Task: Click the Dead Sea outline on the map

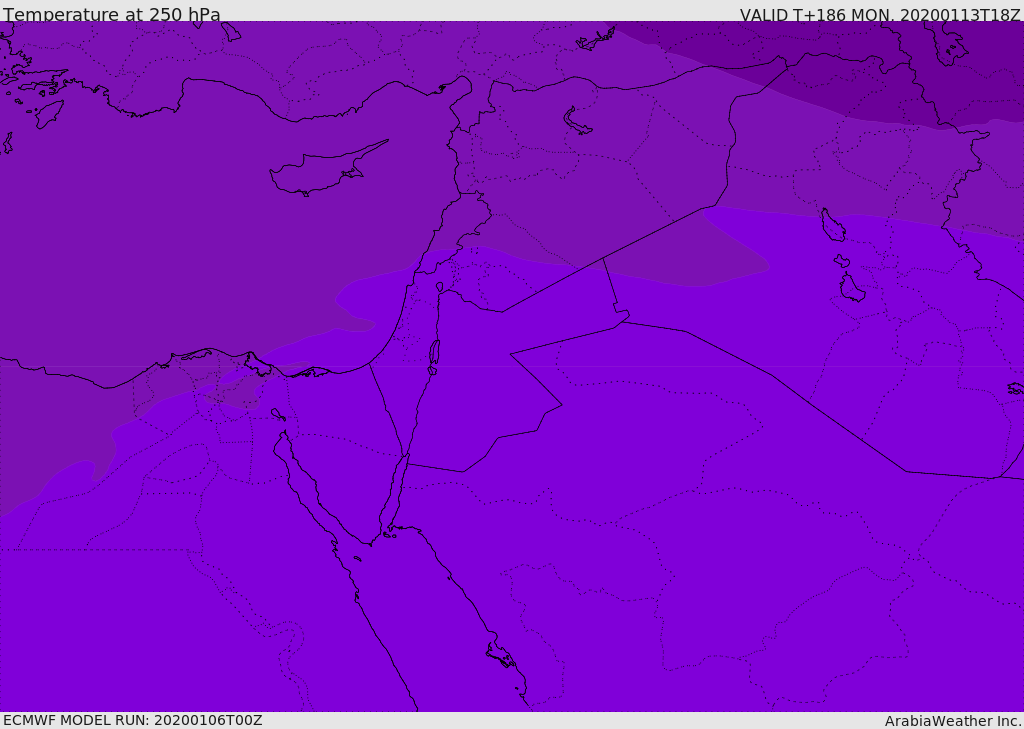Action: point(434,357)
